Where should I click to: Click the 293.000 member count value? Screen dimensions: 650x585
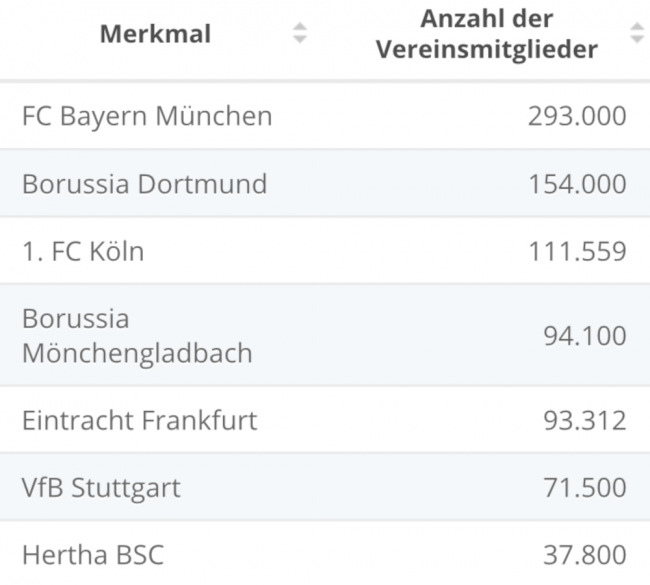(x=577, y=116)
